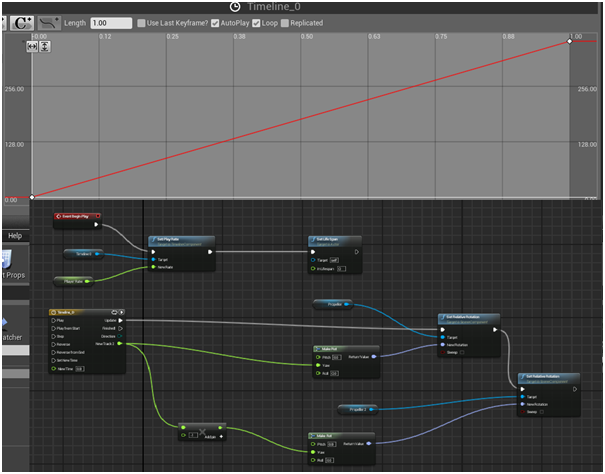605x474 pixels.
Task: Select the first Set Relative Rotation node header
Action: (469, 319)
